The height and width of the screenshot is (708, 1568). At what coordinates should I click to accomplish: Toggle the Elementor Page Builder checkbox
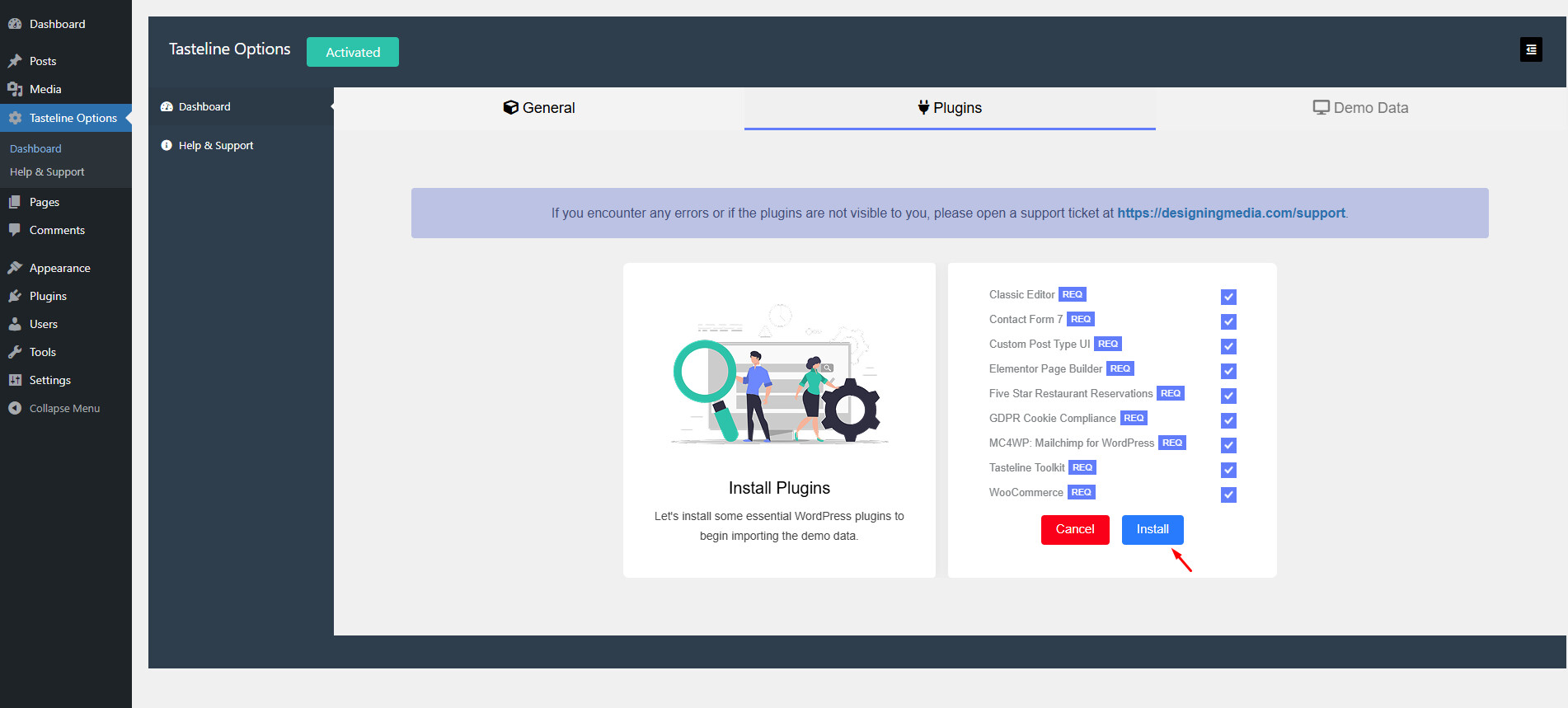click(1228, 371)
